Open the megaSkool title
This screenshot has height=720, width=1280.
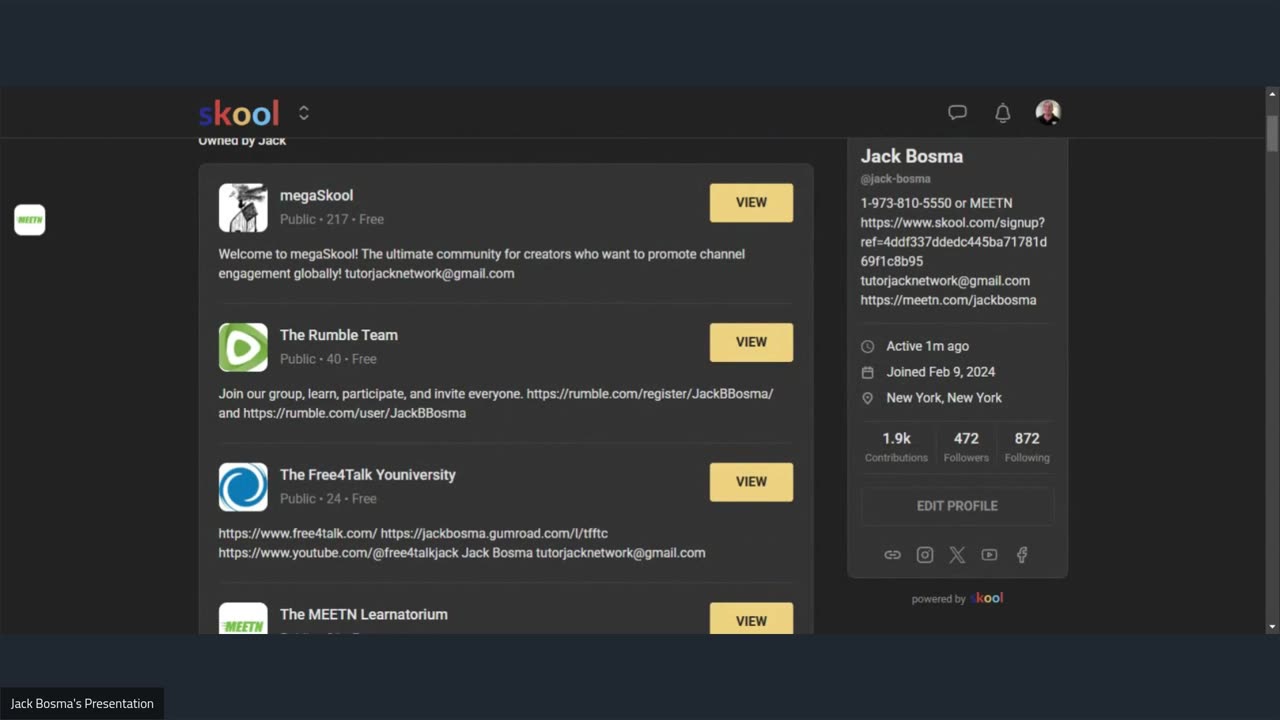tap(316, 195)
